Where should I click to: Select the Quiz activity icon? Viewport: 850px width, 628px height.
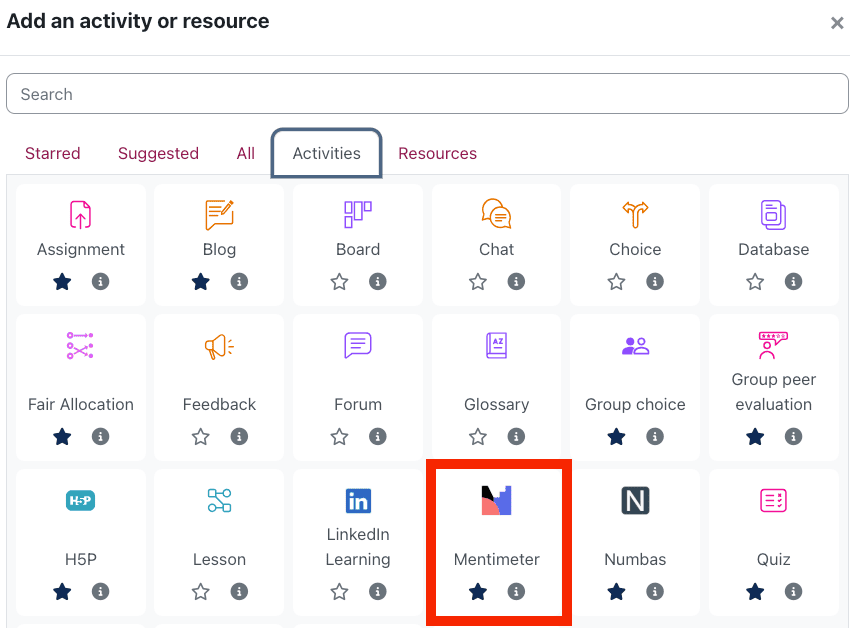774,500
